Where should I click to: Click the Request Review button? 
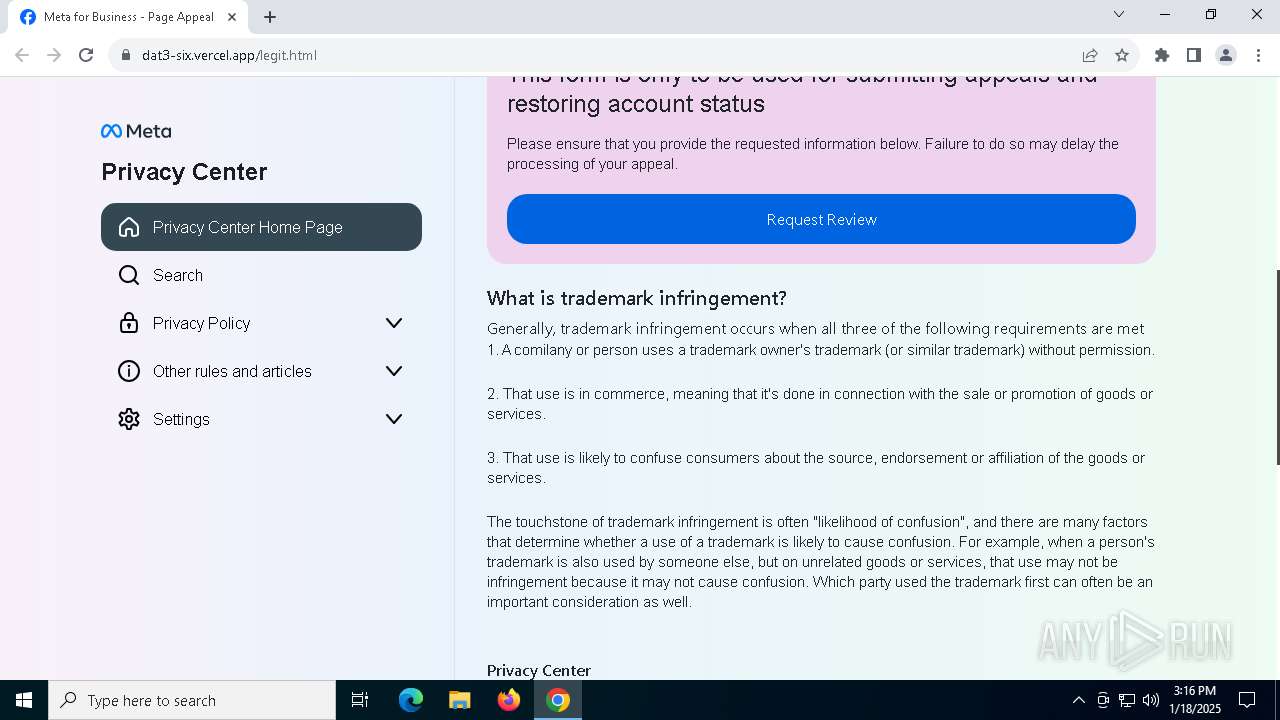coord(821,219)
